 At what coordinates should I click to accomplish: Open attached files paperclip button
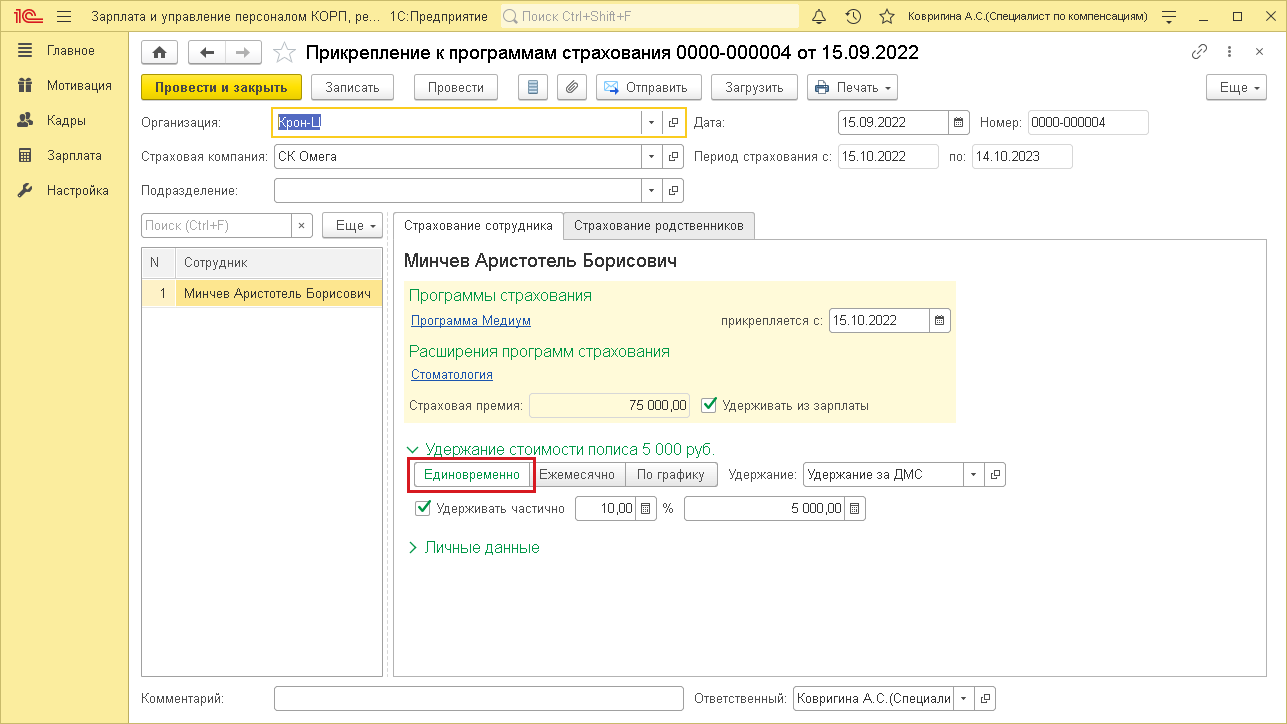tap(572, 87)
